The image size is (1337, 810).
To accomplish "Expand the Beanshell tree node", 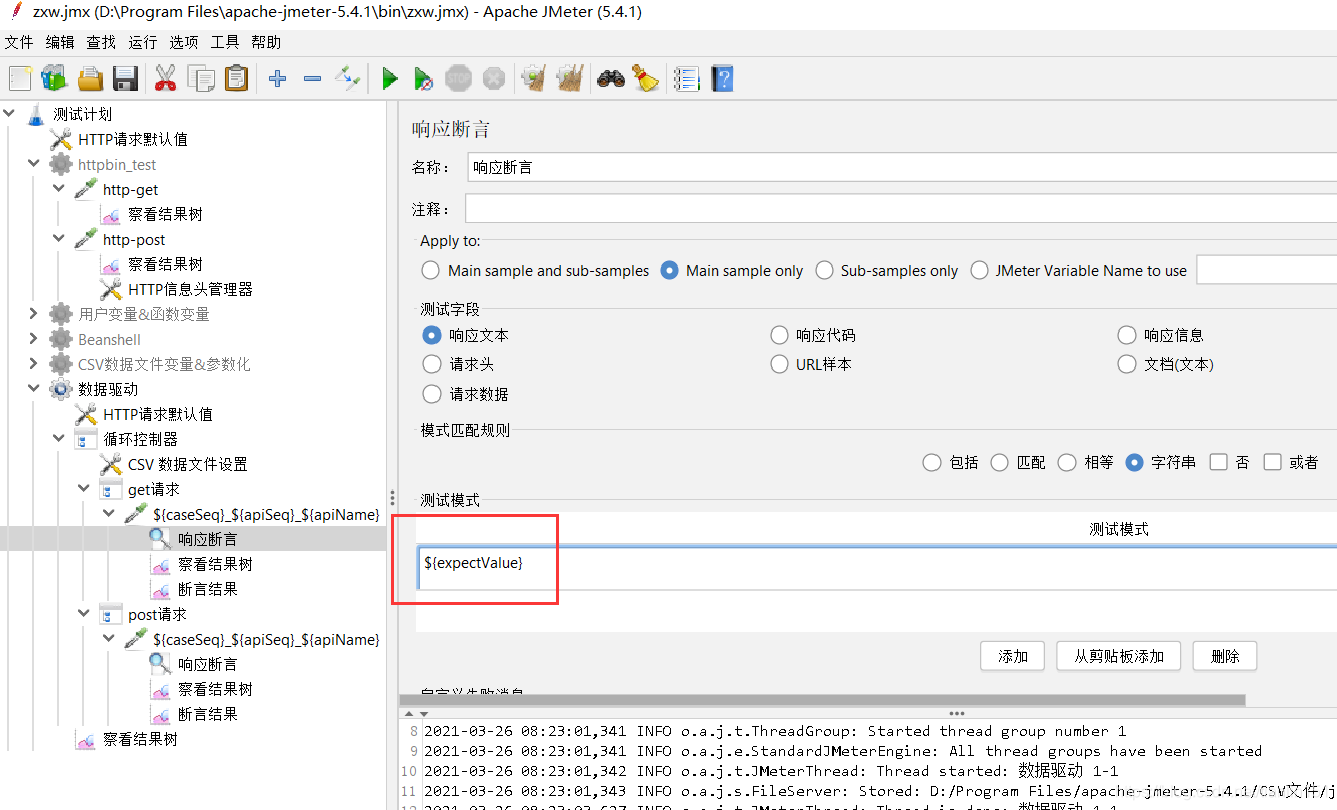I will pyautogui.click(x=34, y=339).
